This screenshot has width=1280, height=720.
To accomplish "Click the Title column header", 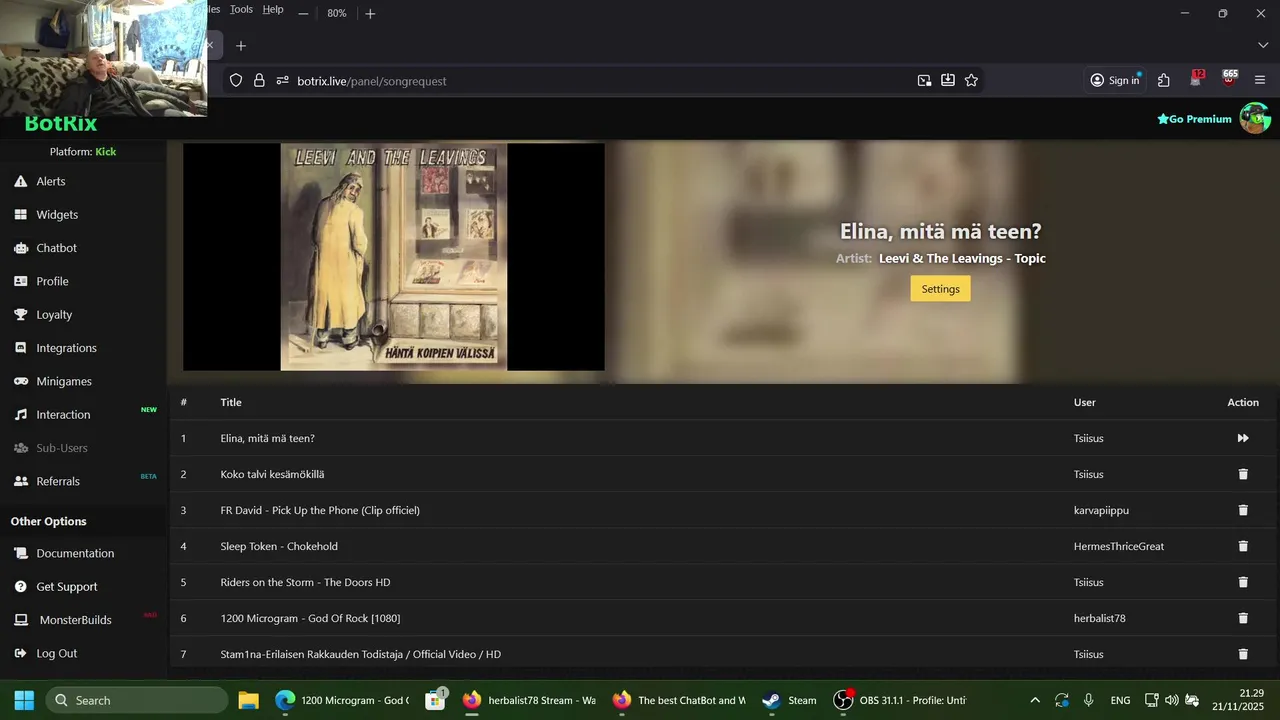I will point(231,402).
